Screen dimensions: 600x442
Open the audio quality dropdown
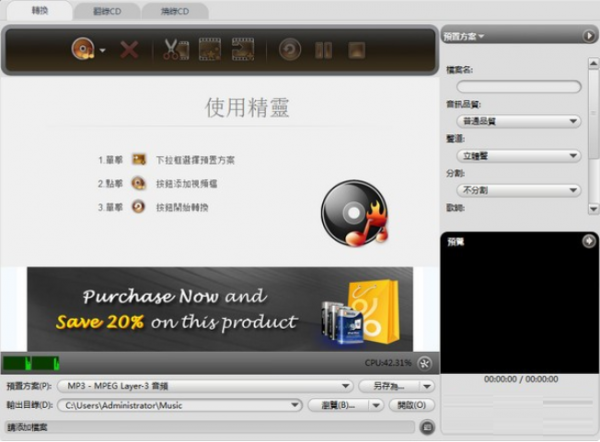point(519,121)
